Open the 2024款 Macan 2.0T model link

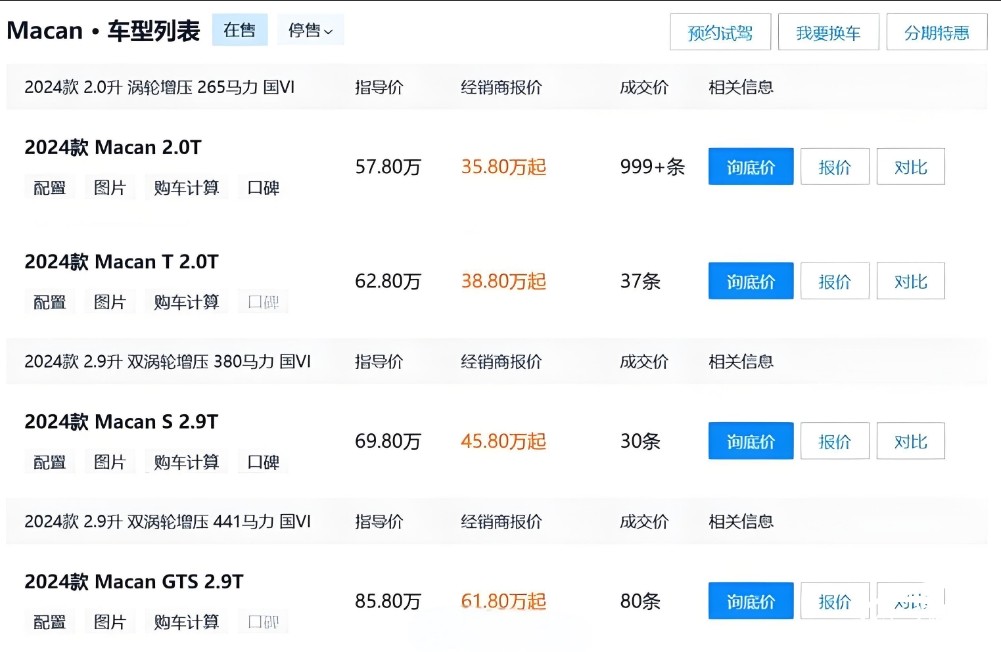point(113,148)
